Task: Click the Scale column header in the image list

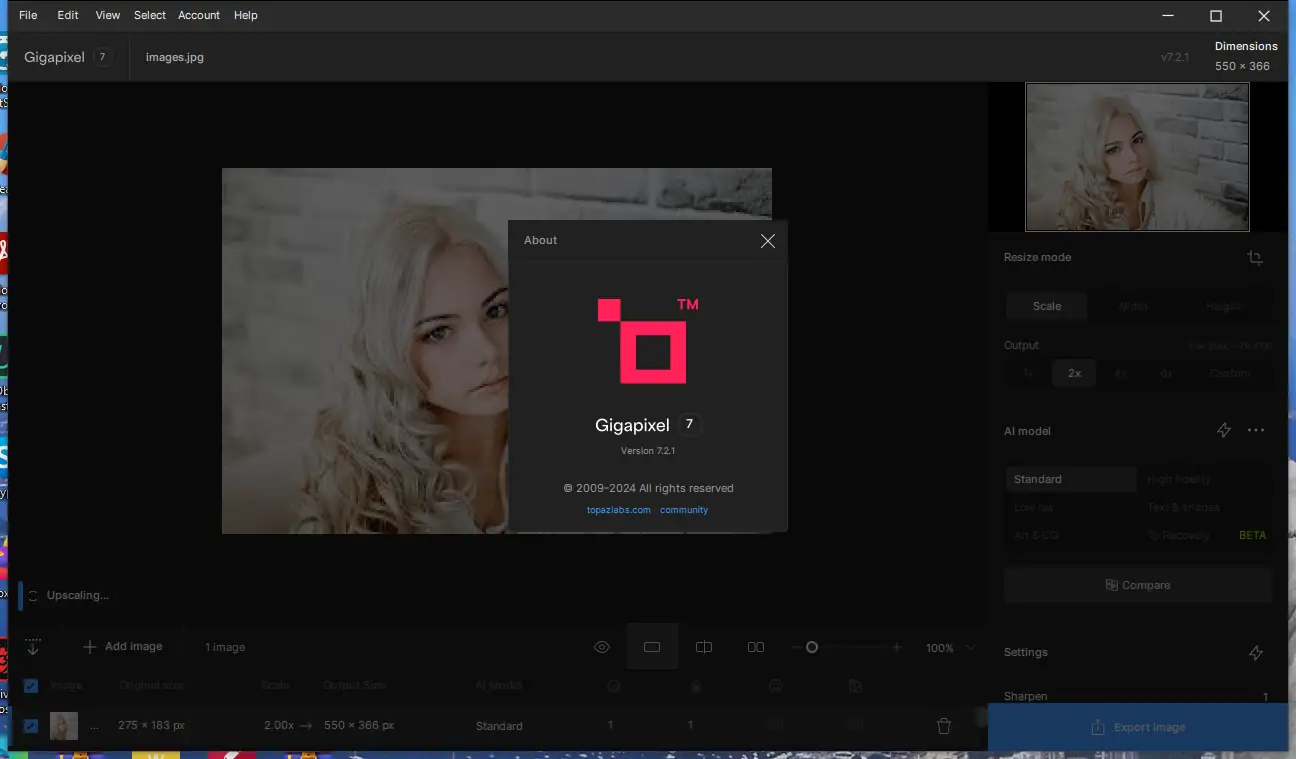Action: pyautogui.click(x=275, y=686)
